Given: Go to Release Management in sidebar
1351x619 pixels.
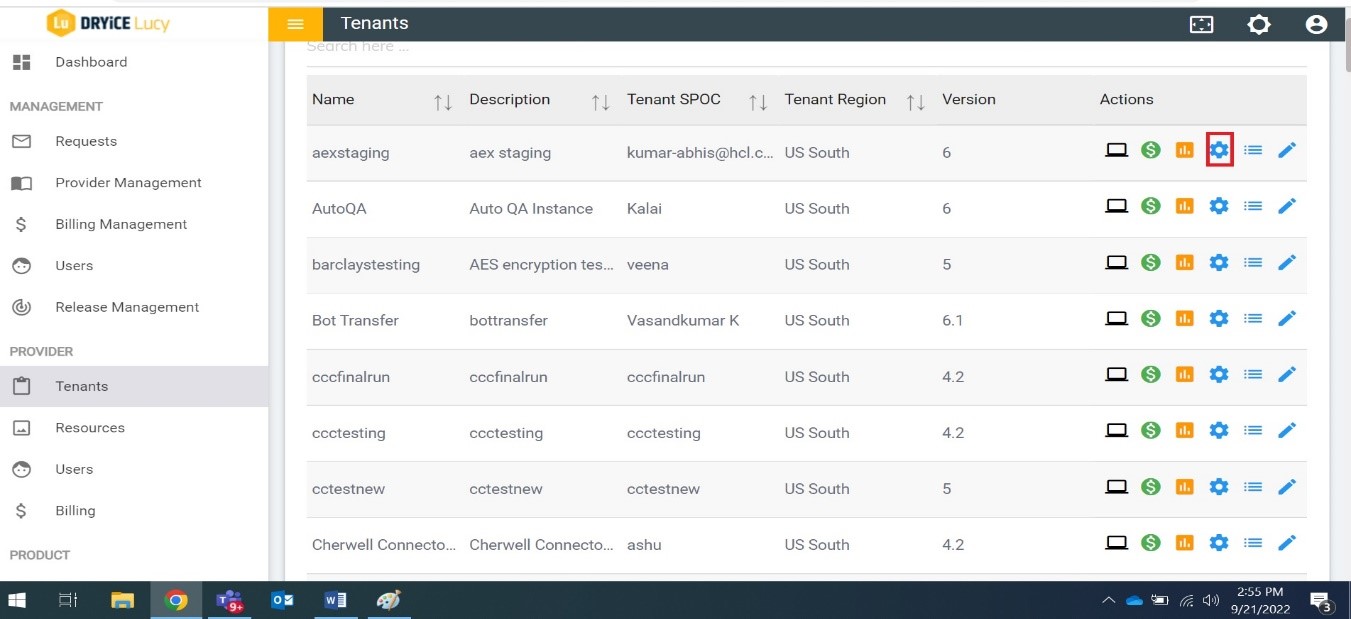Looking at the screenshot, I should click(127, 307).
